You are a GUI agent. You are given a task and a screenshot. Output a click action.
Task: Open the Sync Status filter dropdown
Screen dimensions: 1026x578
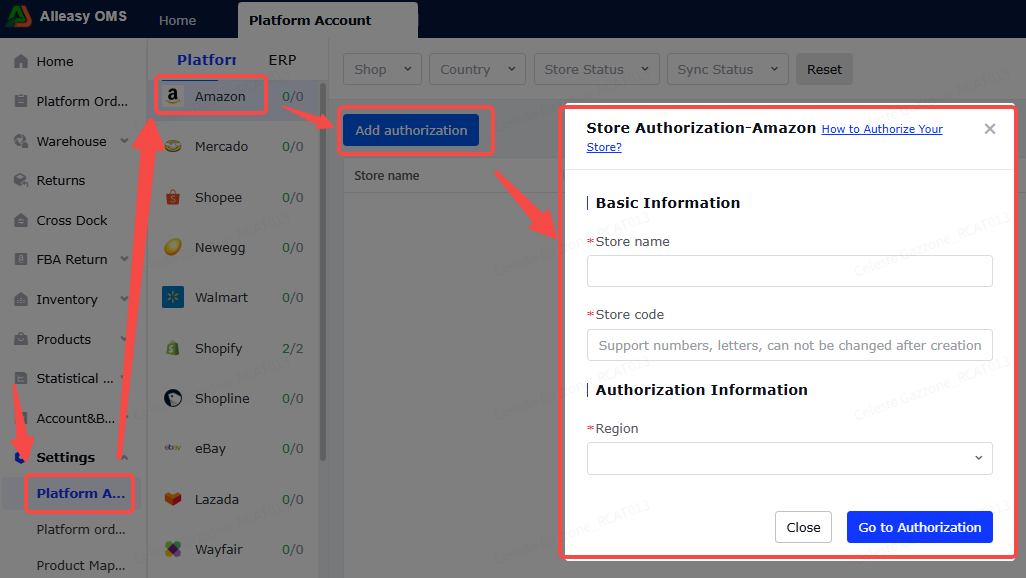point(728,69)
